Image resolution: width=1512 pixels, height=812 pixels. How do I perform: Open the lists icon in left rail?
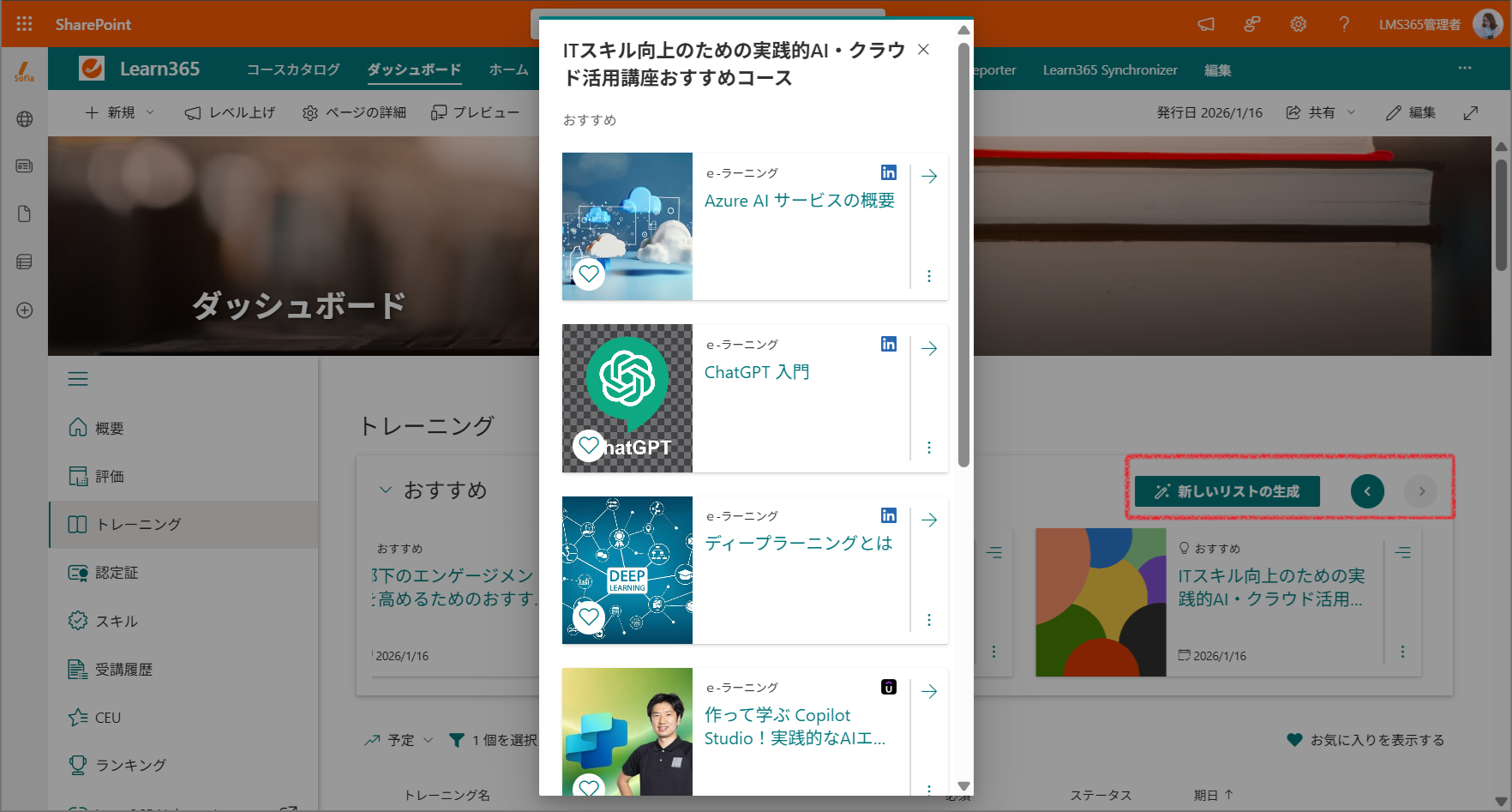click(x=24, y=262)
